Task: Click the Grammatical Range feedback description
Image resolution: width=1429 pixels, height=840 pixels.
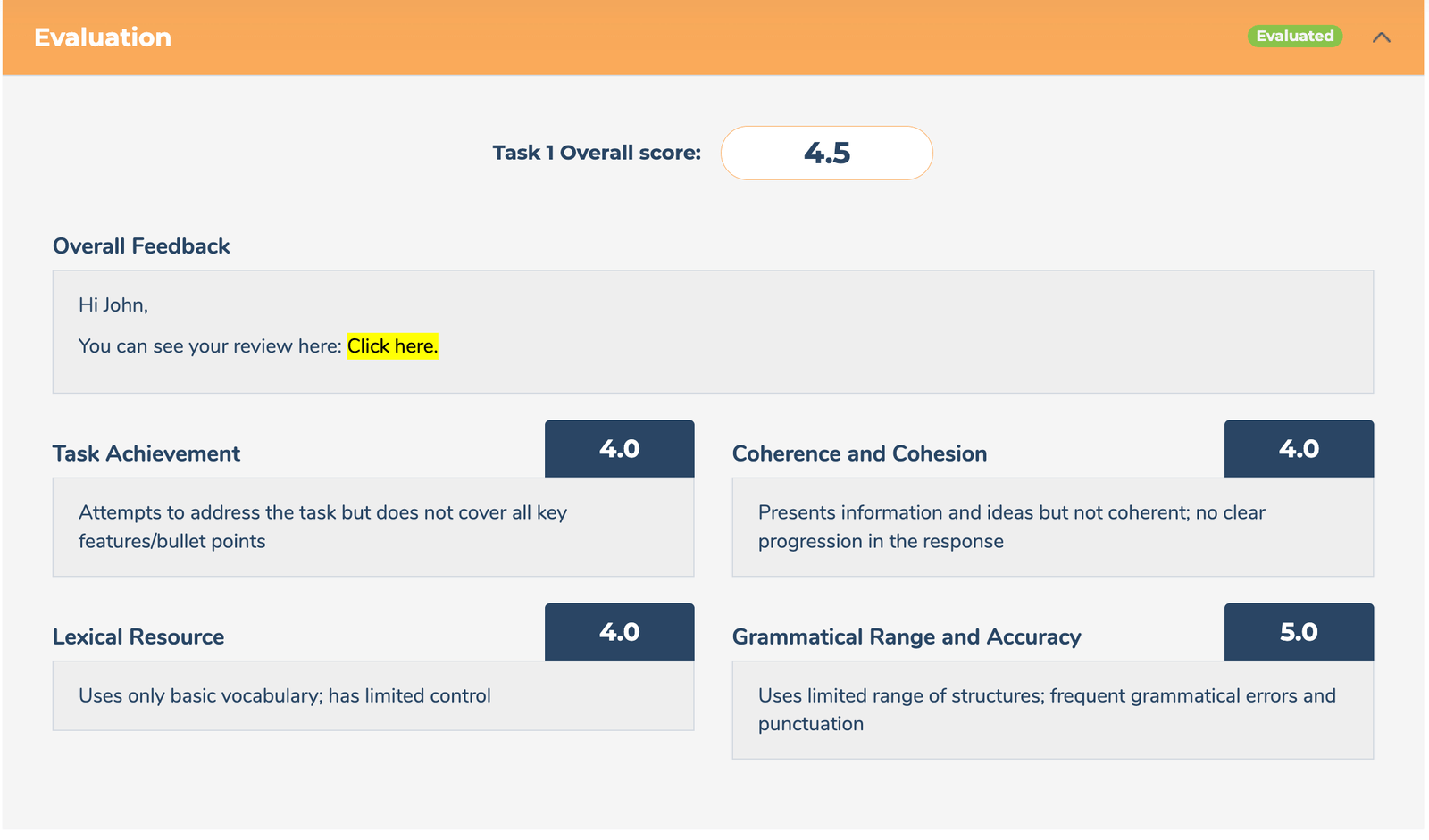Action: (x=1047, y=710)
